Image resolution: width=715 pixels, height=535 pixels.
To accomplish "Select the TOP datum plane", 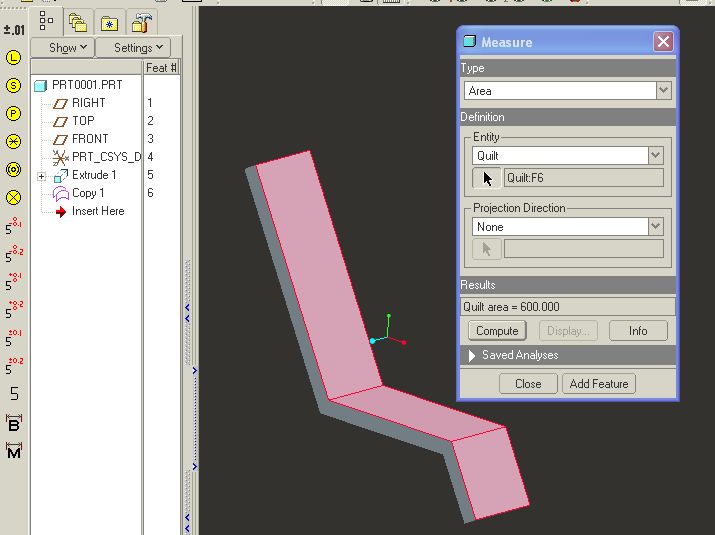I will [73, 121].
